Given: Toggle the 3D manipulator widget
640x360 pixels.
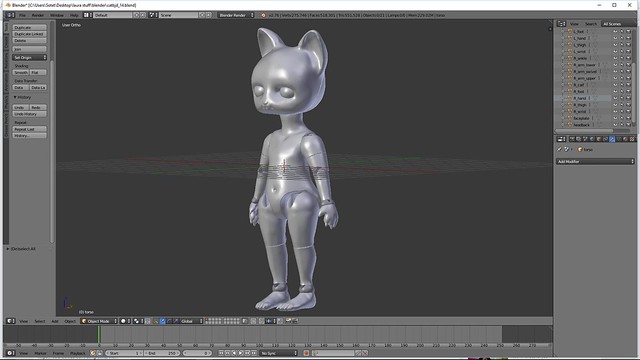Looking at the screenshot, I should 155,321.
